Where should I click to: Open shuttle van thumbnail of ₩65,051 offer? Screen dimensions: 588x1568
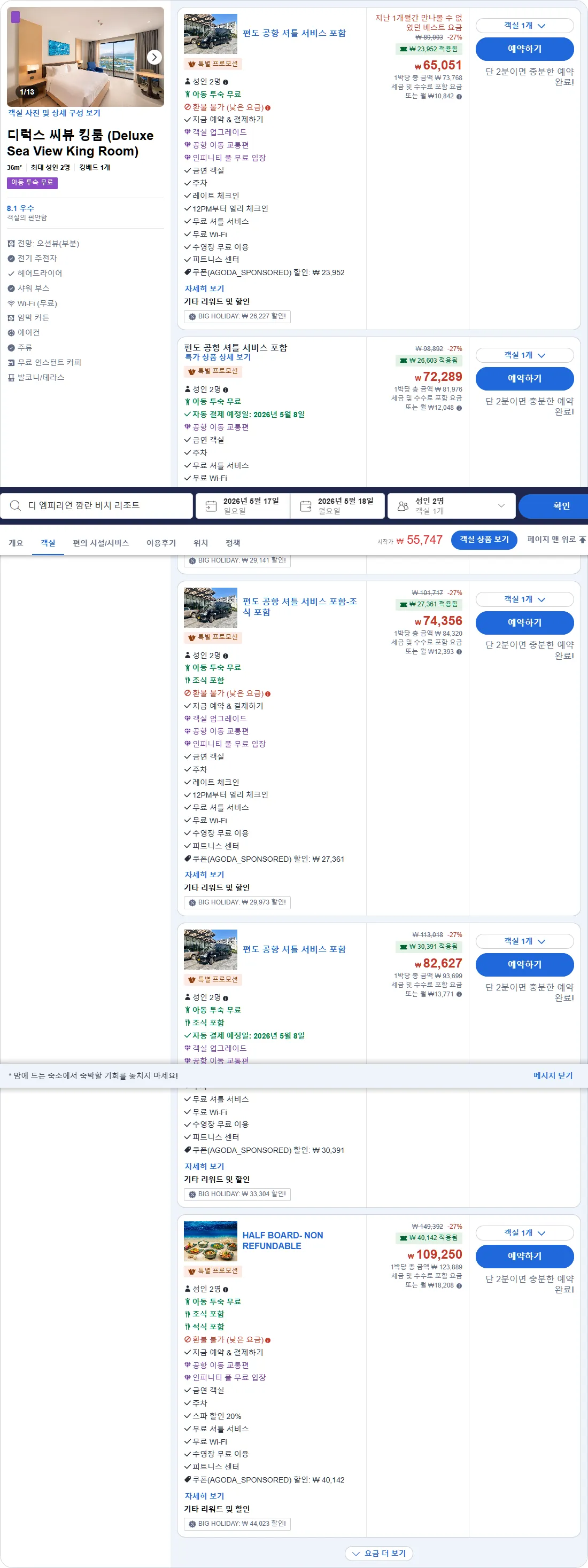tap(210, 34)
